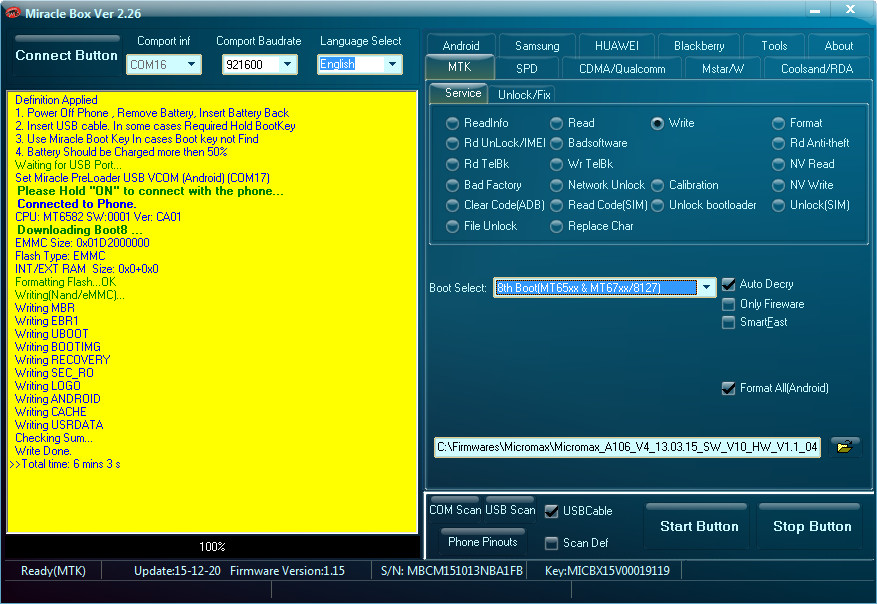Select the Badsoftware radio option
The width and height of the screenshot is (877, 604).
[x=557, y=143]
